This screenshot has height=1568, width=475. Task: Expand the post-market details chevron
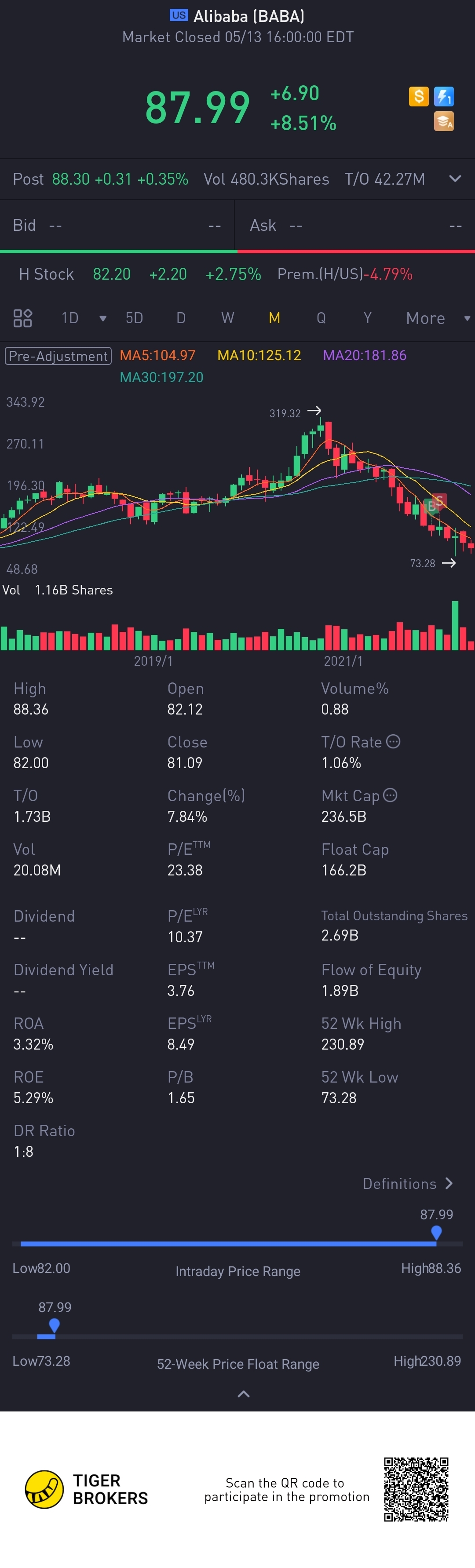coord(454,179)
